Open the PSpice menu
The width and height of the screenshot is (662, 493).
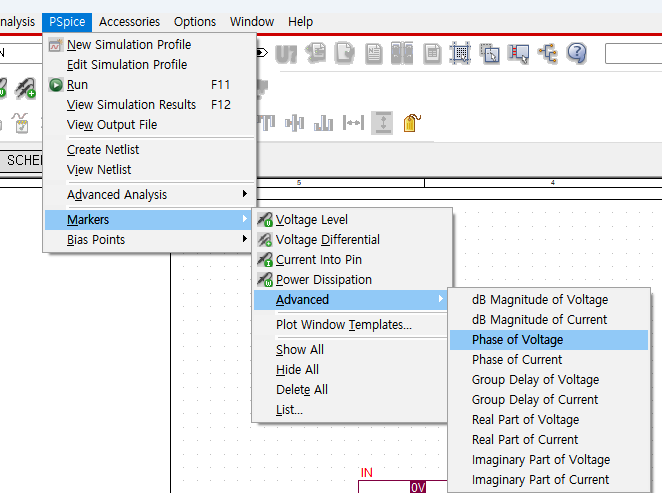click(67, 22)
